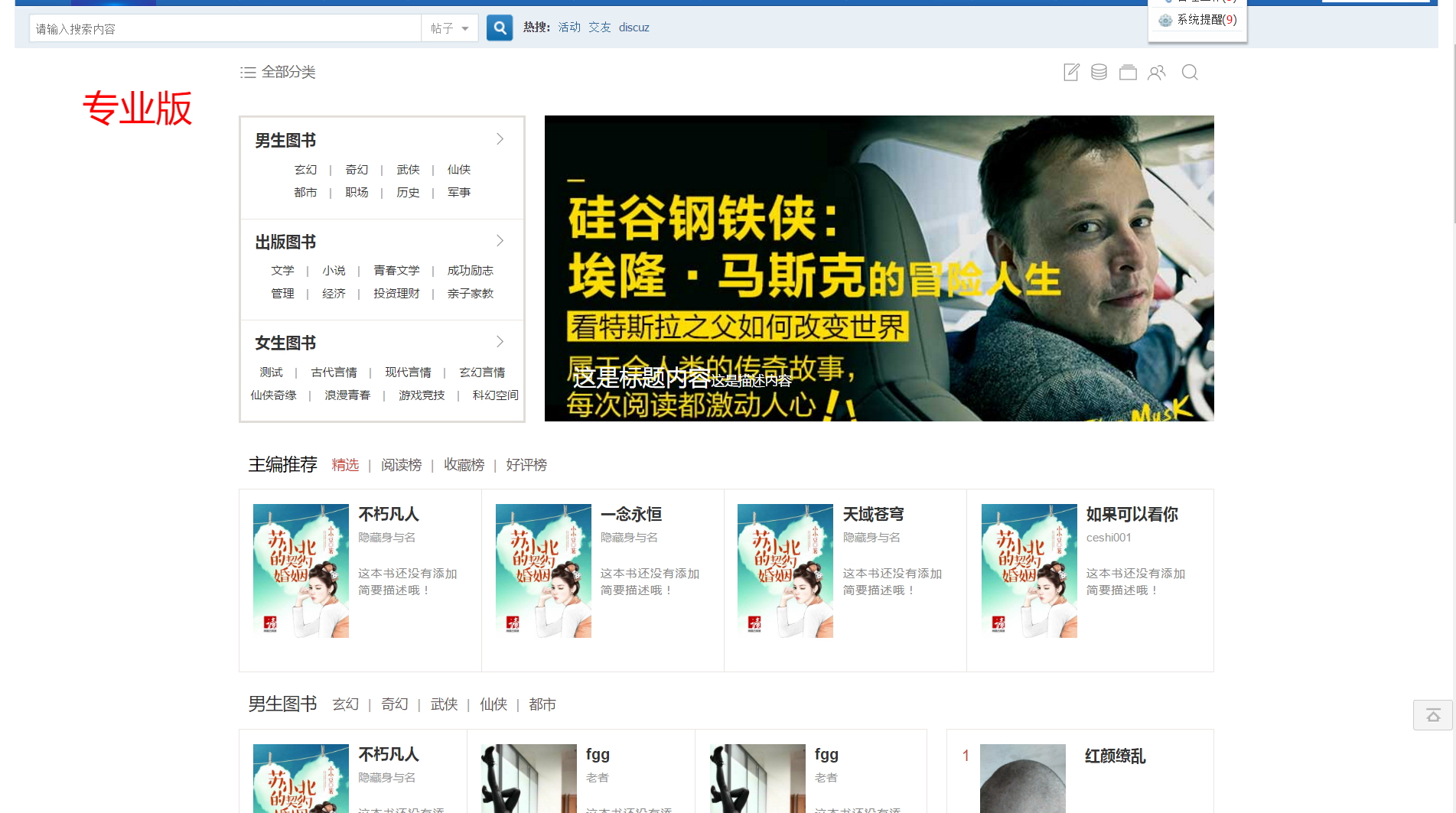The image size is (1456, 813).
Task: Click hot search link discuz
Action: (x=634, y=28)
